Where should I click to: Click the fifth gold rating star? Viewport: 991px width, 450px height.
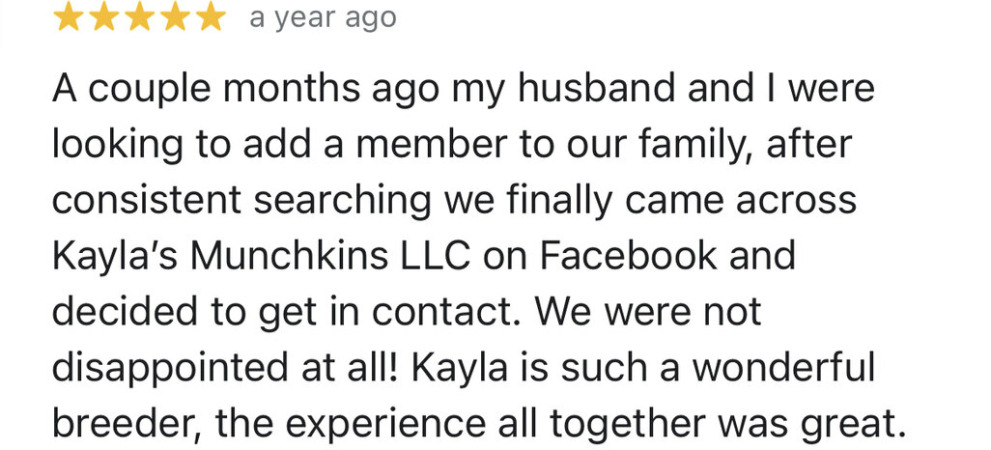click(x=210, y=17)
